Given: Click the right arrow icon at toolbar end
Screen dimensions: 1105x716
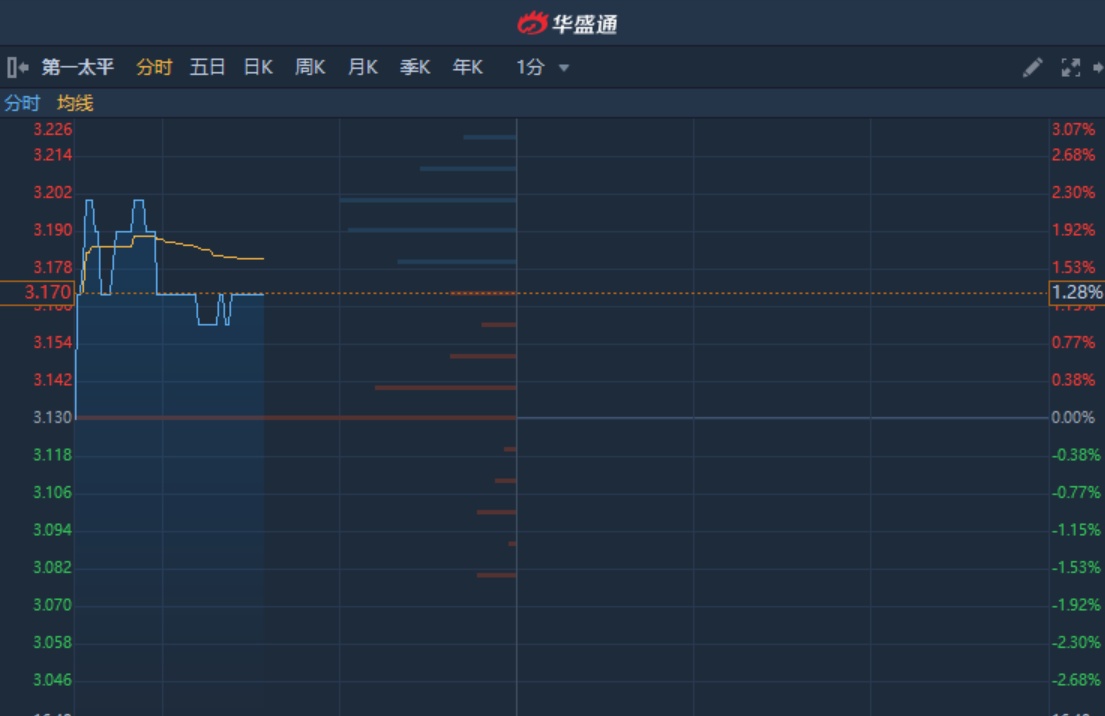Looking at the screenshot, I should (x=1098, y=68).
